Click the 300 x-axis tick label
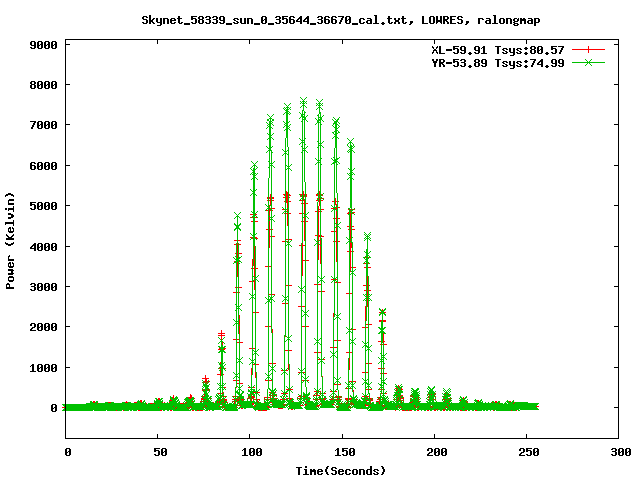Viewport: 640px width, 480px height. 621,452
